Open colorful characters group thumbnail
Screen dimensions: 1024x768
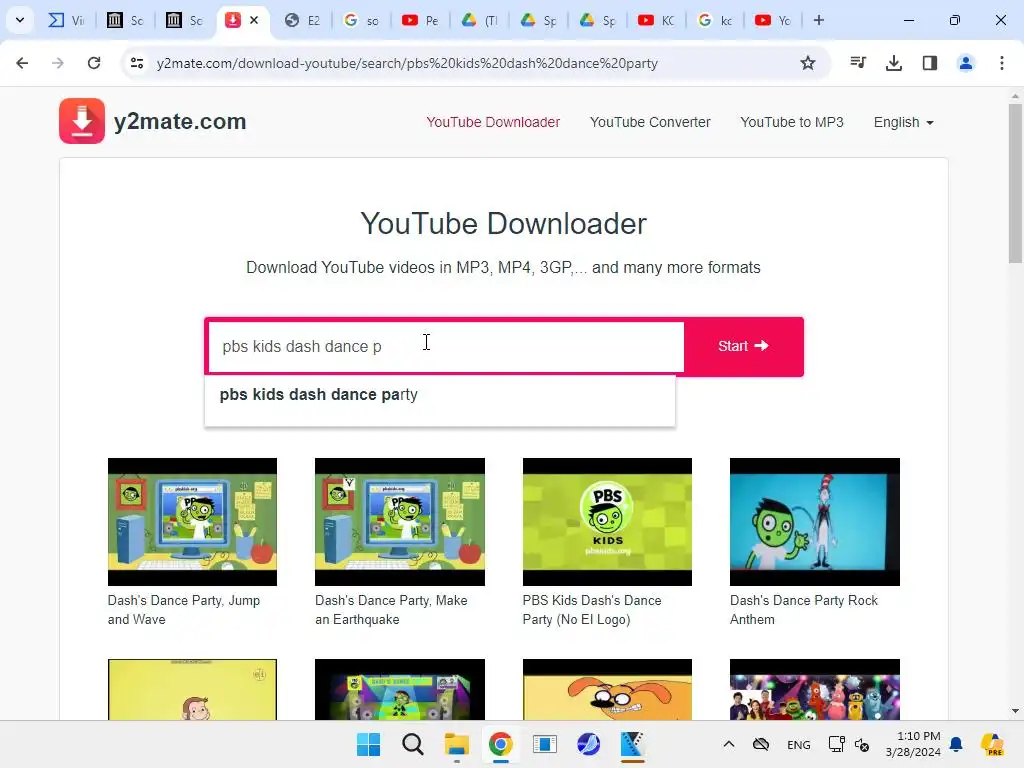point(814,690)
